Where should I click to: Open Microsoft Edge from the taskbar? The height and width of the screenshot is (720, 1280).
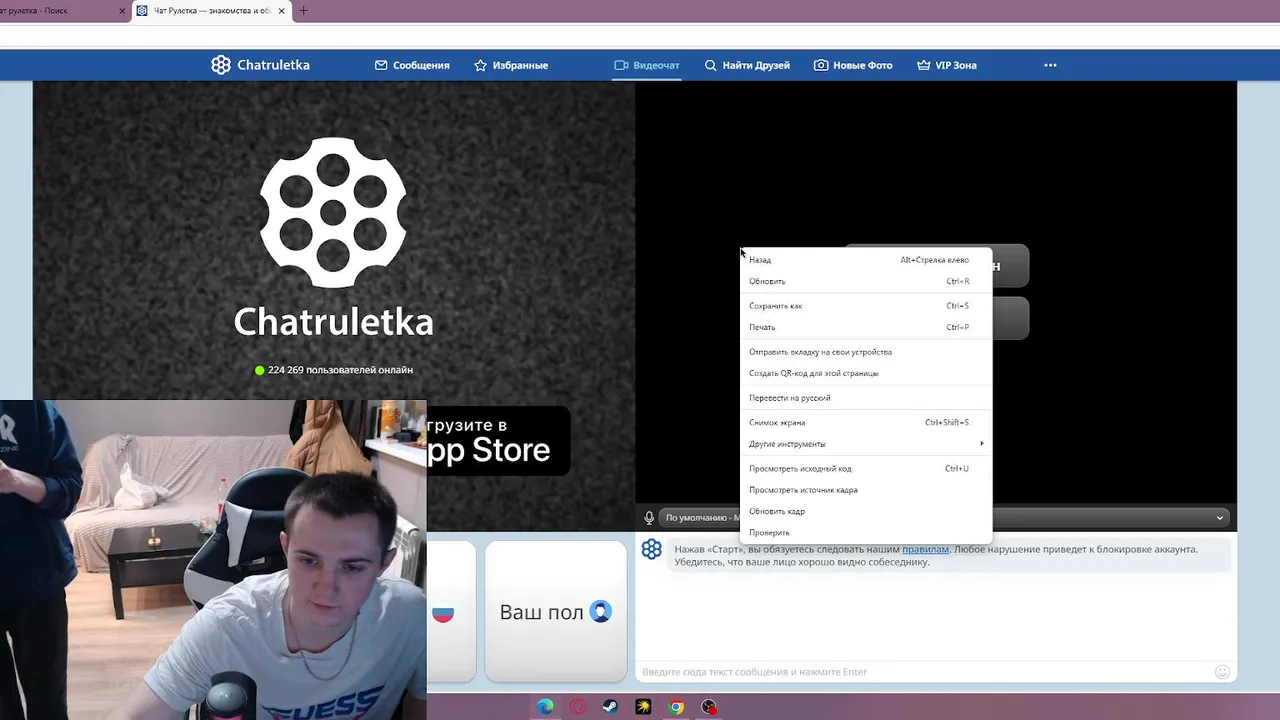545,707
